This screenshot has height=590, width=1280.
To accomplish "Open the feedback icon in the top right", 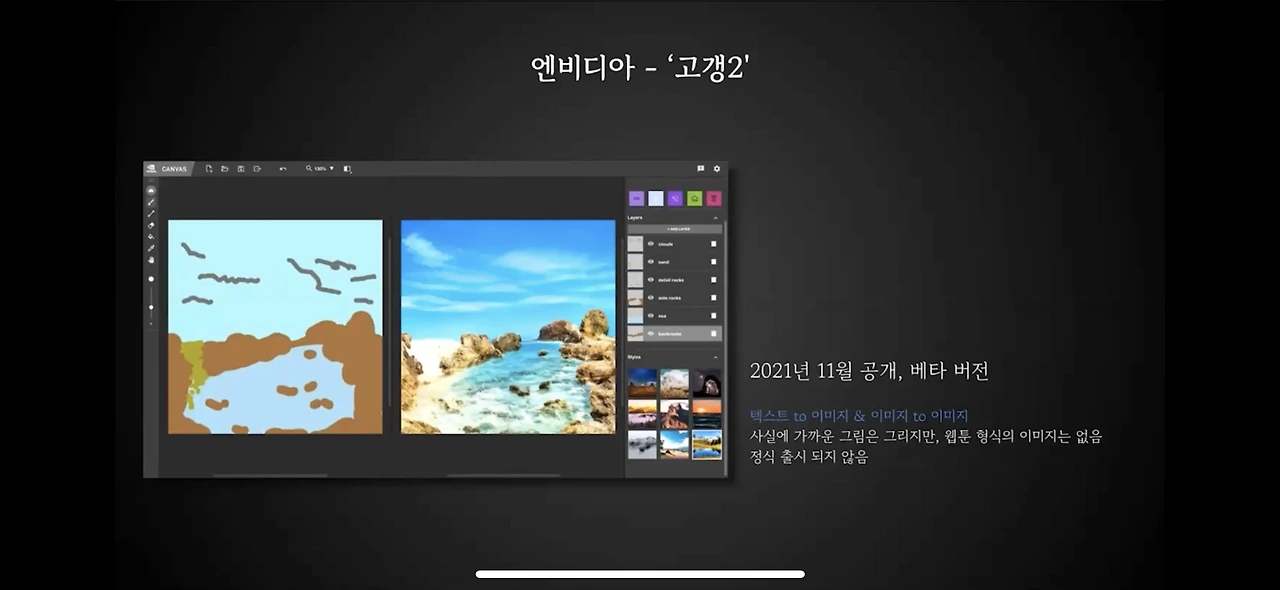I will (x=701, y=168).
